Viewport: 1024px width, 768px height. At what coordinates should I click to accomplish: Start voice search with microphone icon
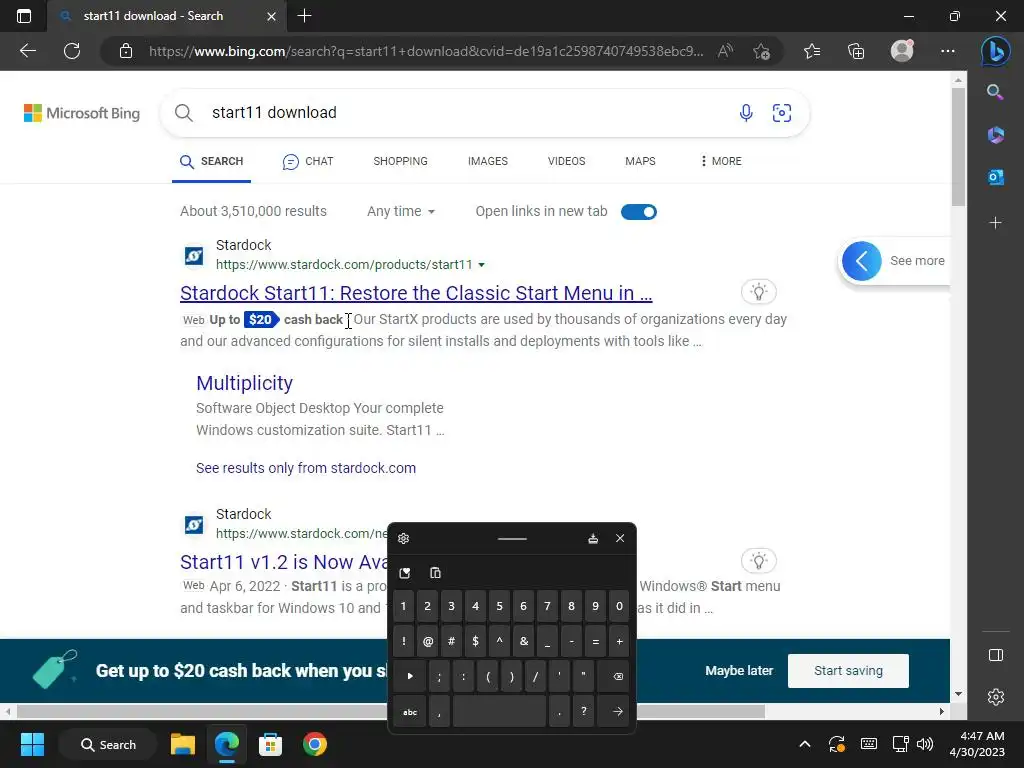[x=746, y=113]
